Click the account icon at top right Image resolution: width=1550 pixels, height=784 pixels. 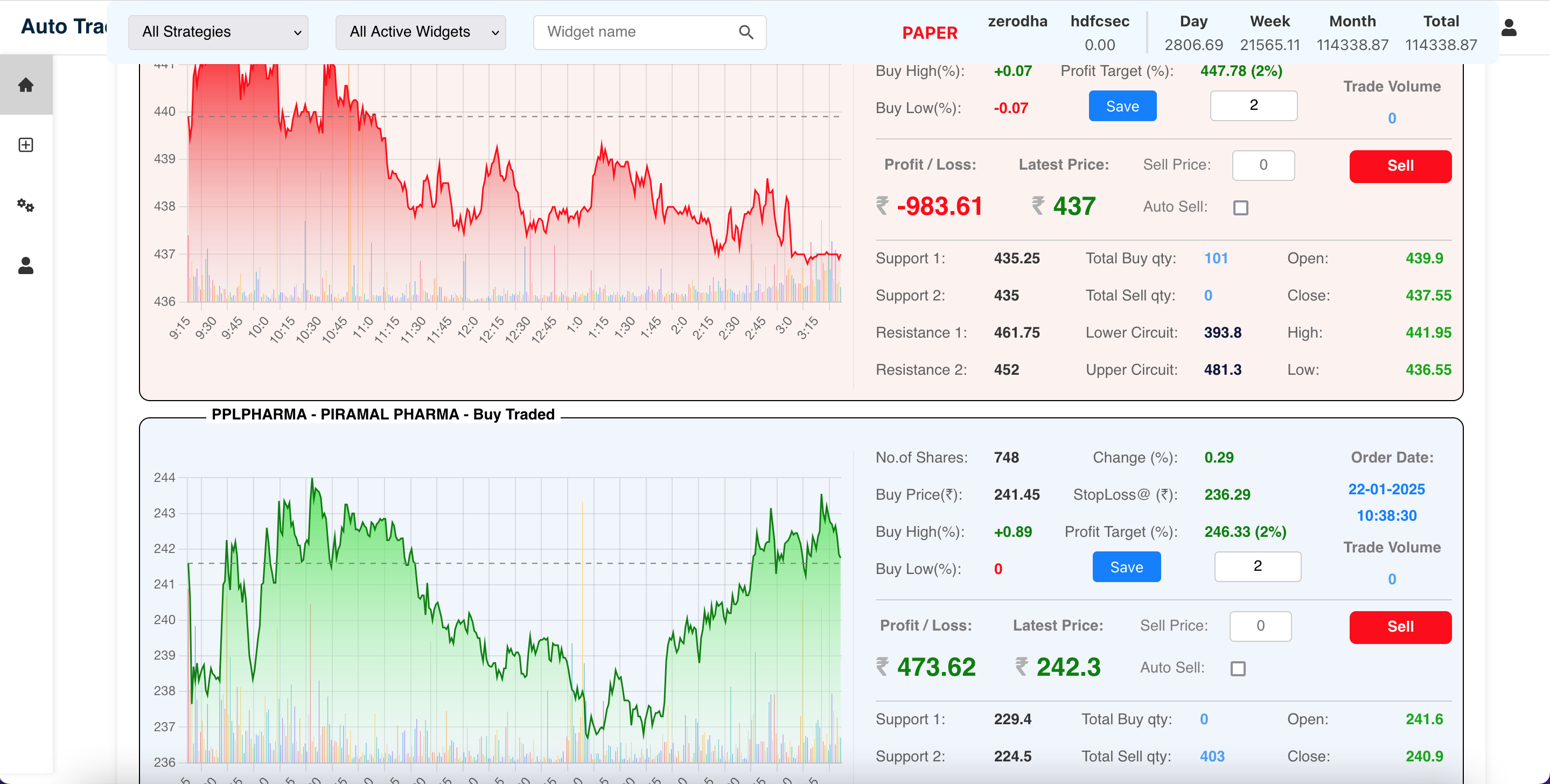tap(1510, 26)
